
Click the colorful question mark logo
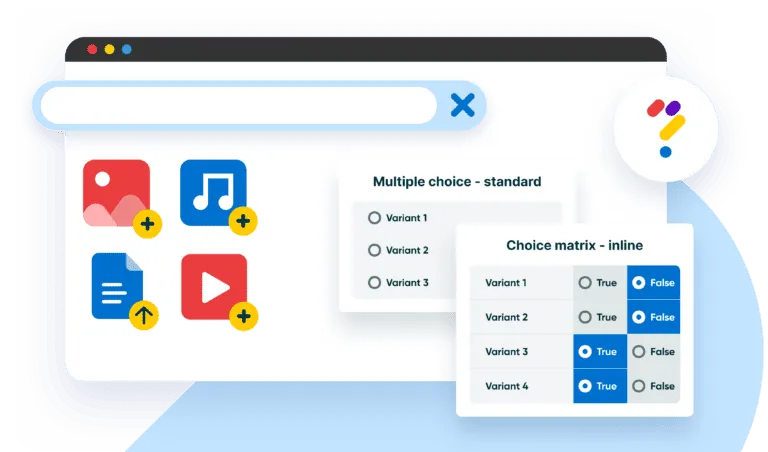pos(666,129)
